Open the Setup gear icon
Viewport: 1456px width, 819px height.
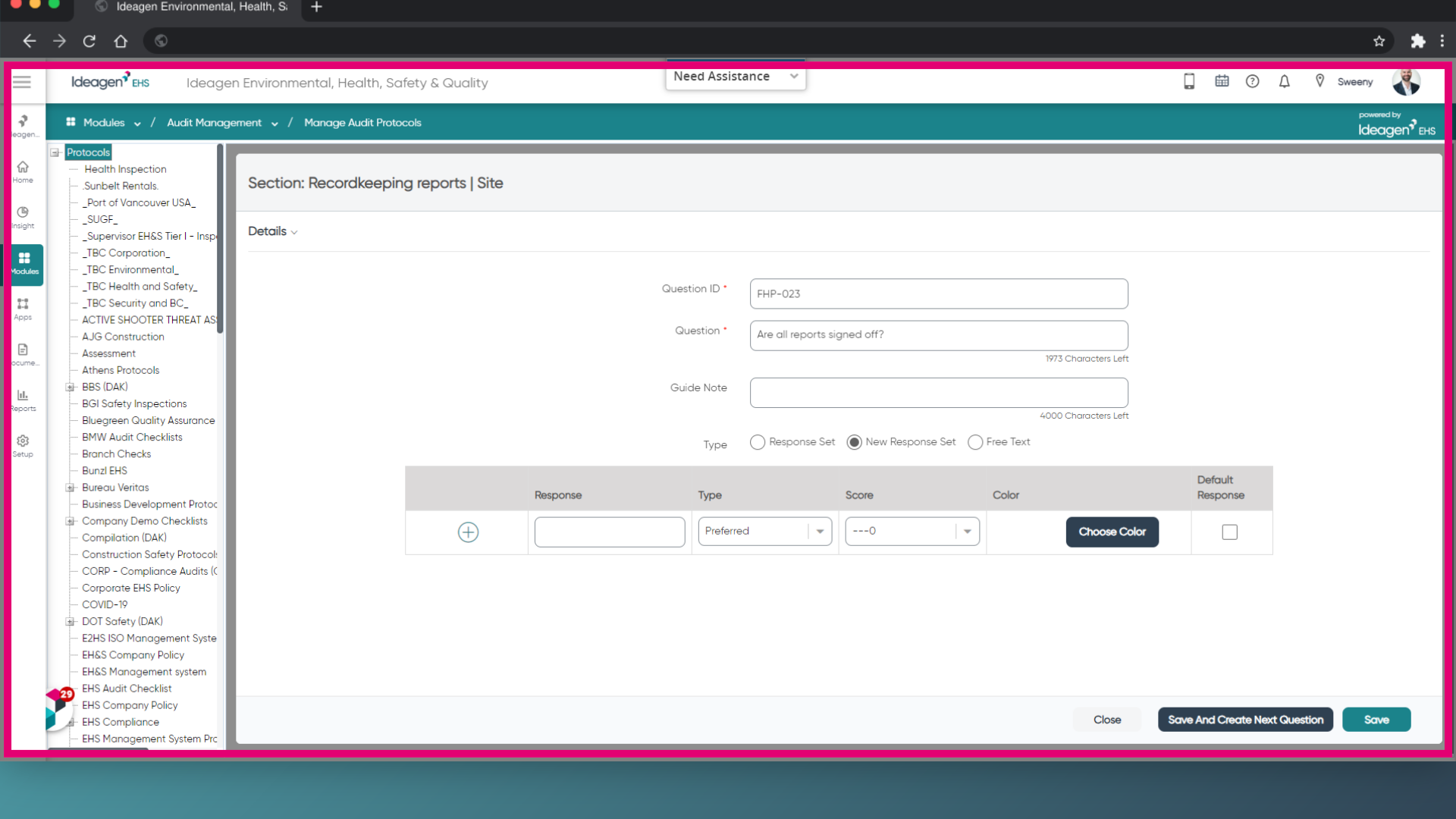point(23,445)
